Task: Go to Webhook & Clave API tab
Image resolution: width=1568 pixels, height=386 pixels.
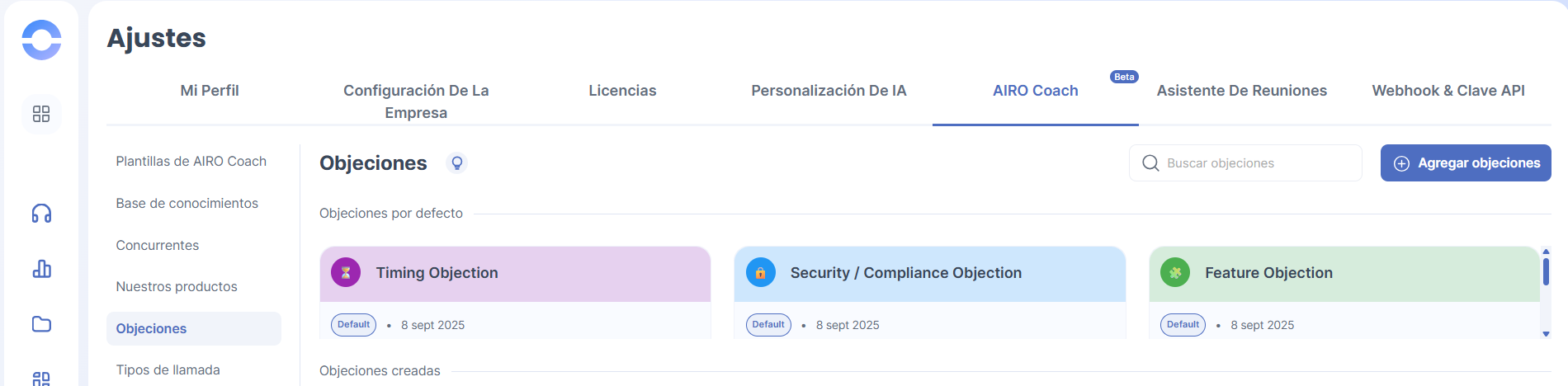Action: click(1448, 91)
